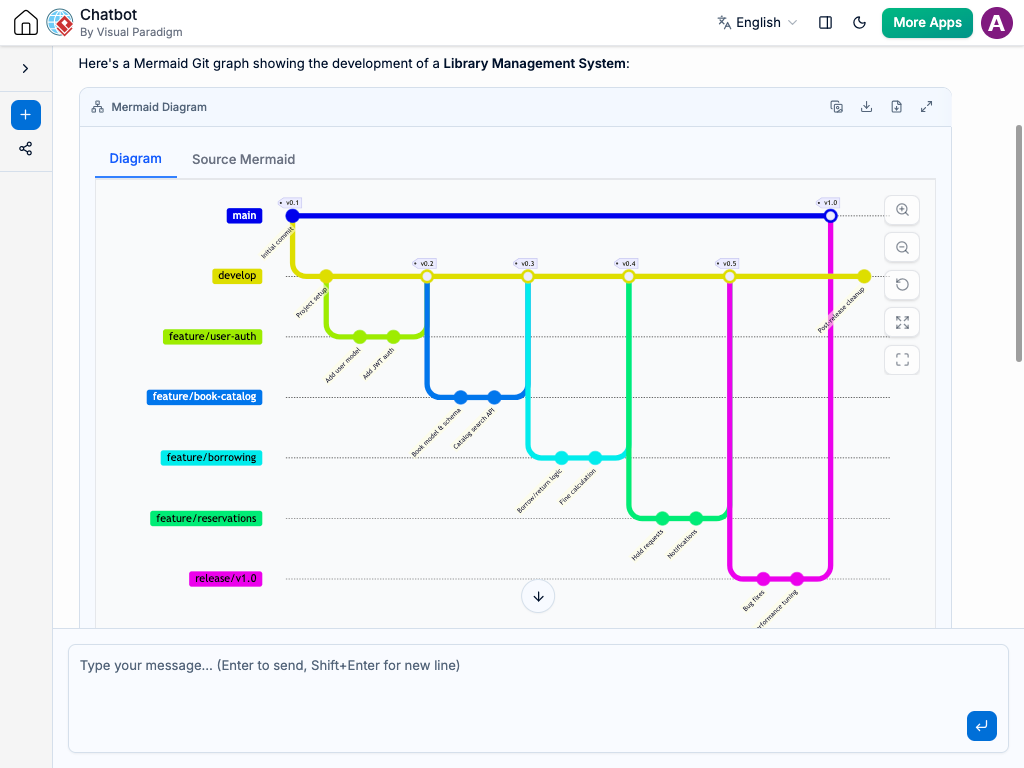The width and height of the screenshot is (1024, 768).
Task: Click the feature/book-catalog branch label
Action: point(204,397)
